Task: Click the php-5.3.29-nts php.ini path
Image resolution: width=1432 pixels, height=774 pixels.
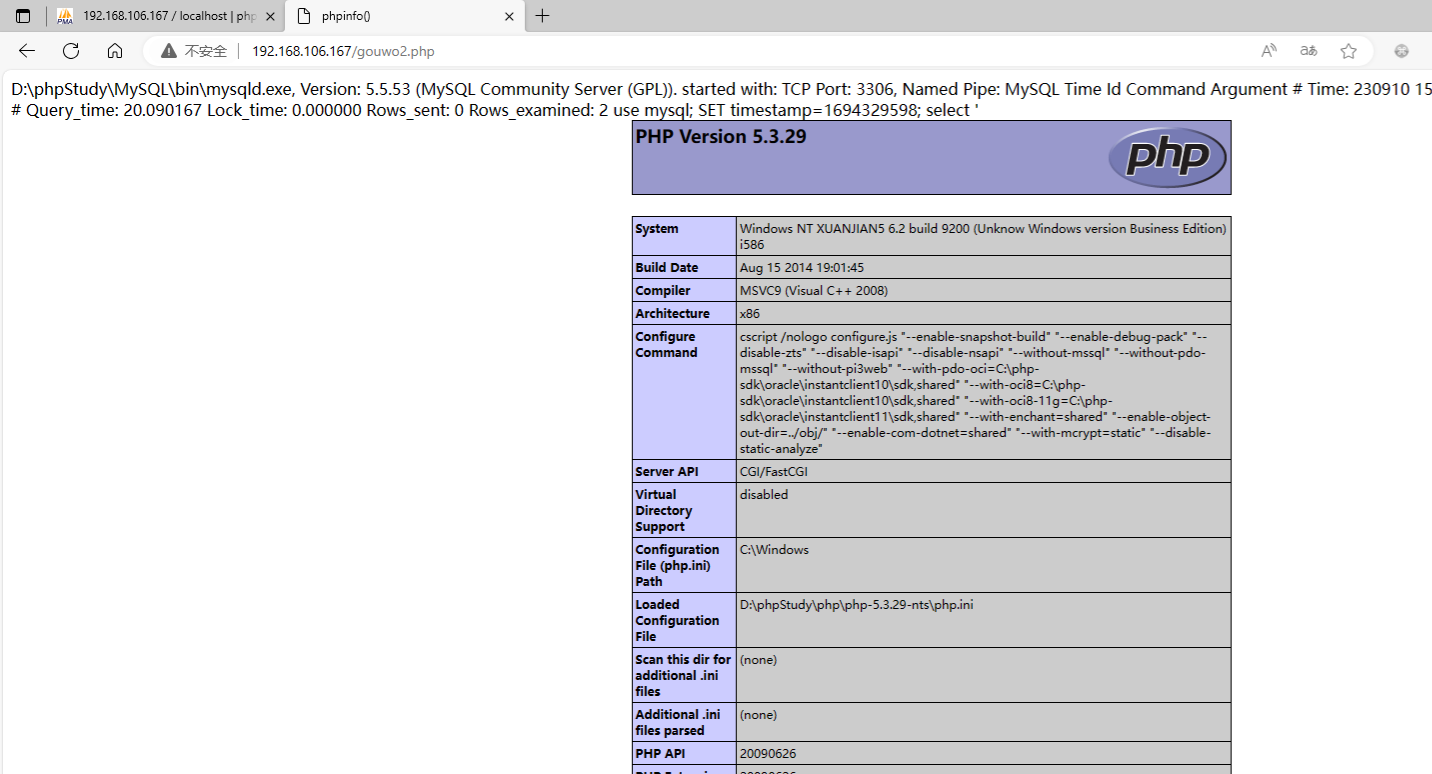Action: coord(857,605)
